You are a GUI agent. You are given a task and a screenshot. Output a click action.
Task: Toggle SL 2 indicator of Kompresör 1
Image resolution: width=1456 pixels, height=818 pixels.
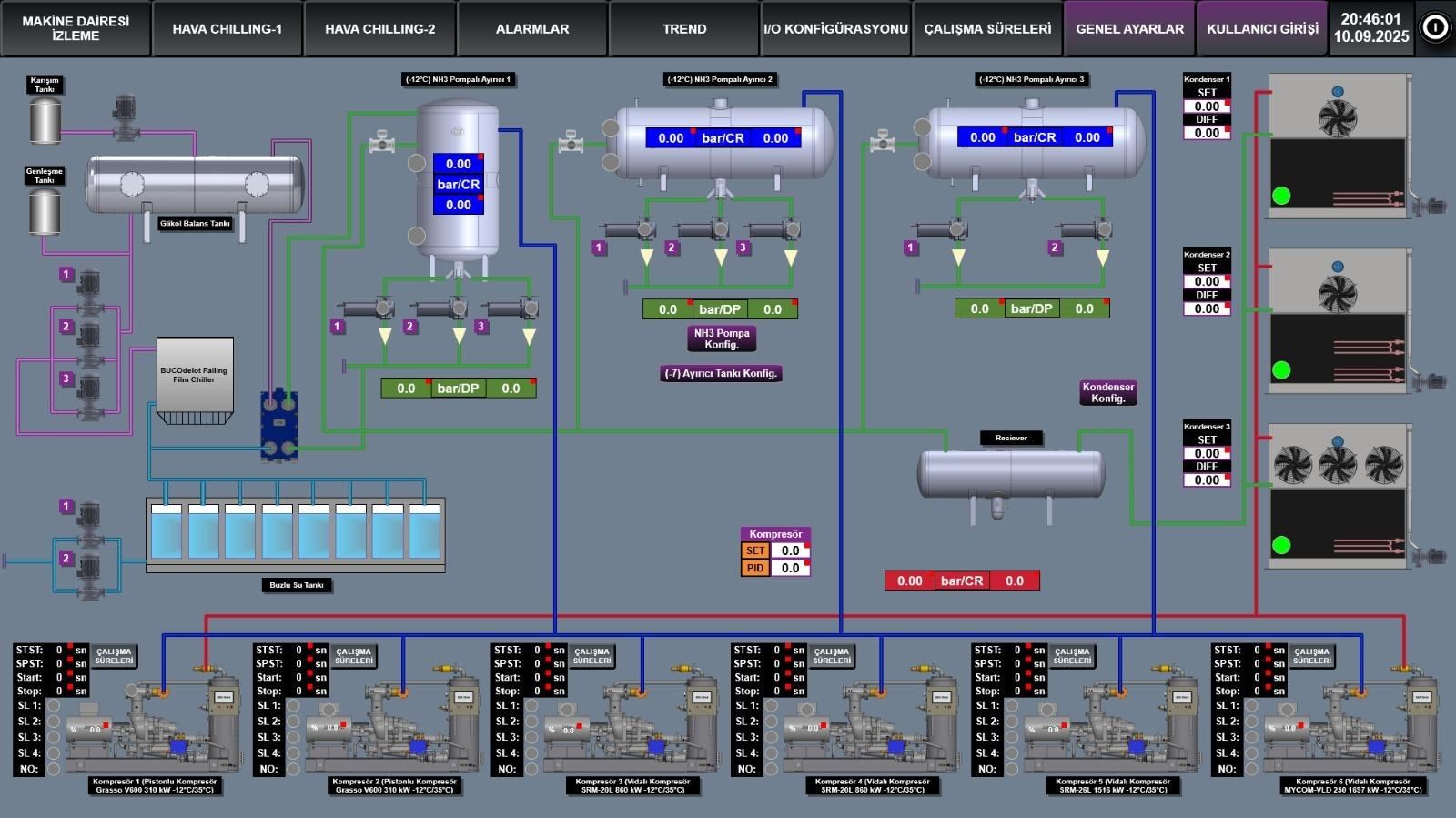pos(53,722)
